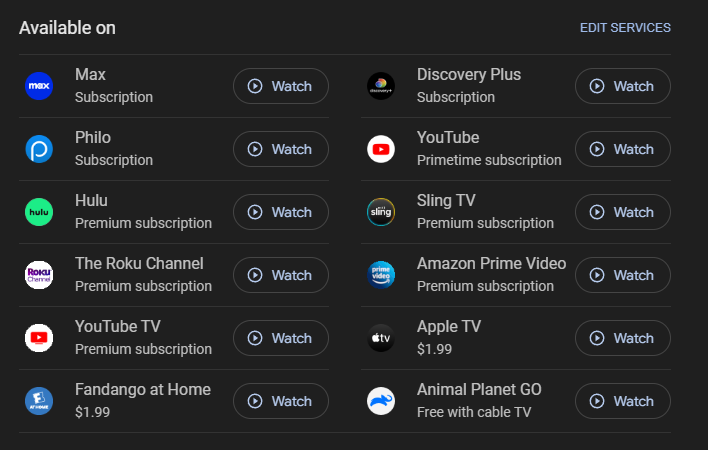The width and height of the screenshot is (708, 450).
Task: Watch on Philo subscription
Action: pyautogui.click(x=281, y=149)
